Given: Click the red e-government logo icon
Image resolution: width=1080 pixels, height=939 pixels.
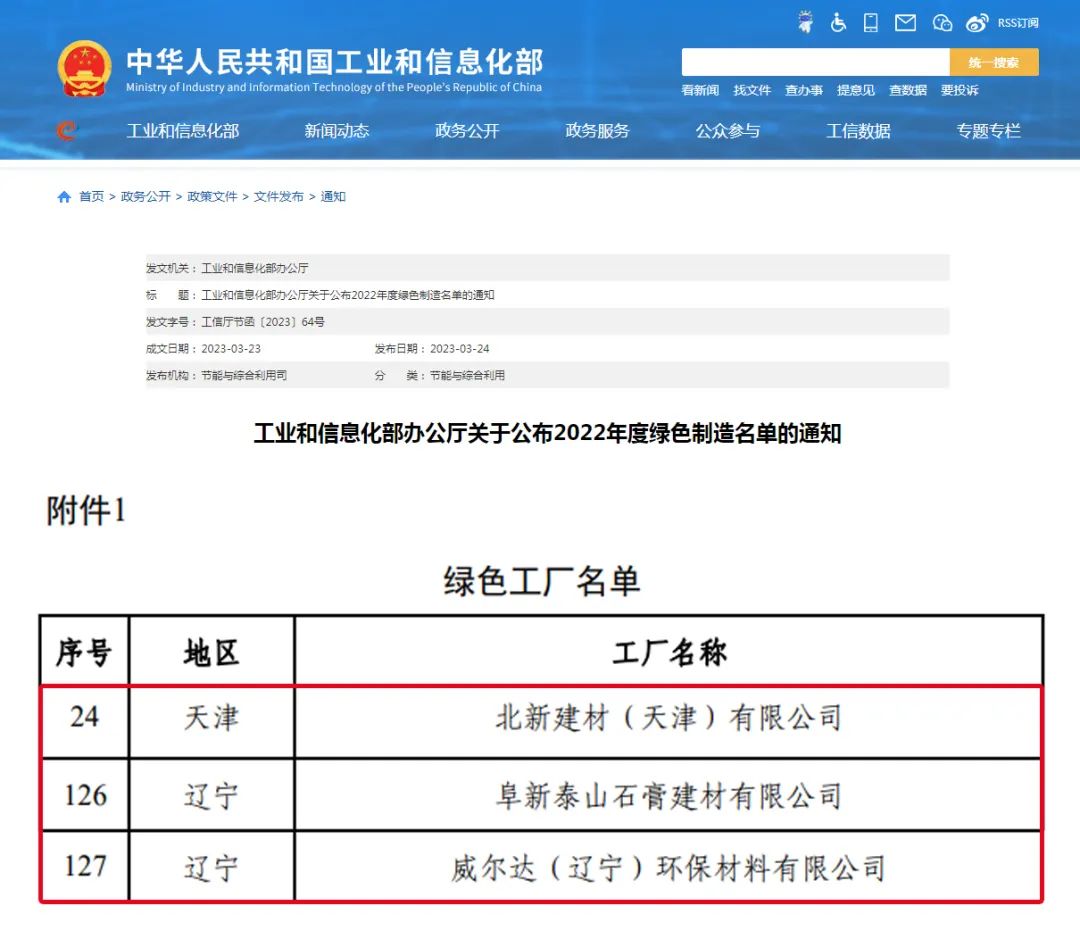Looking at the screenshot, I should tap(67, 130).
